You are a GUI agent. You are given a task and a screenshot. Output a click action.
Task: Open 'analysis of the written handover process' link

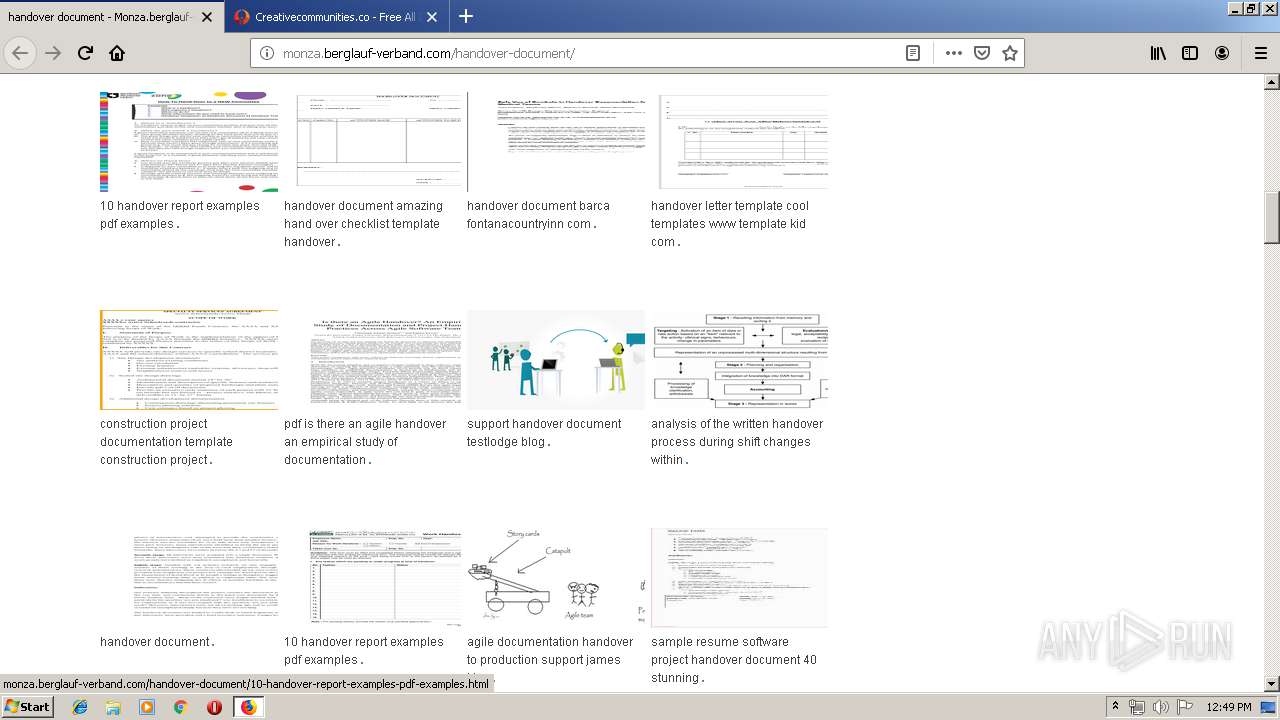click(x=737, y=442)
